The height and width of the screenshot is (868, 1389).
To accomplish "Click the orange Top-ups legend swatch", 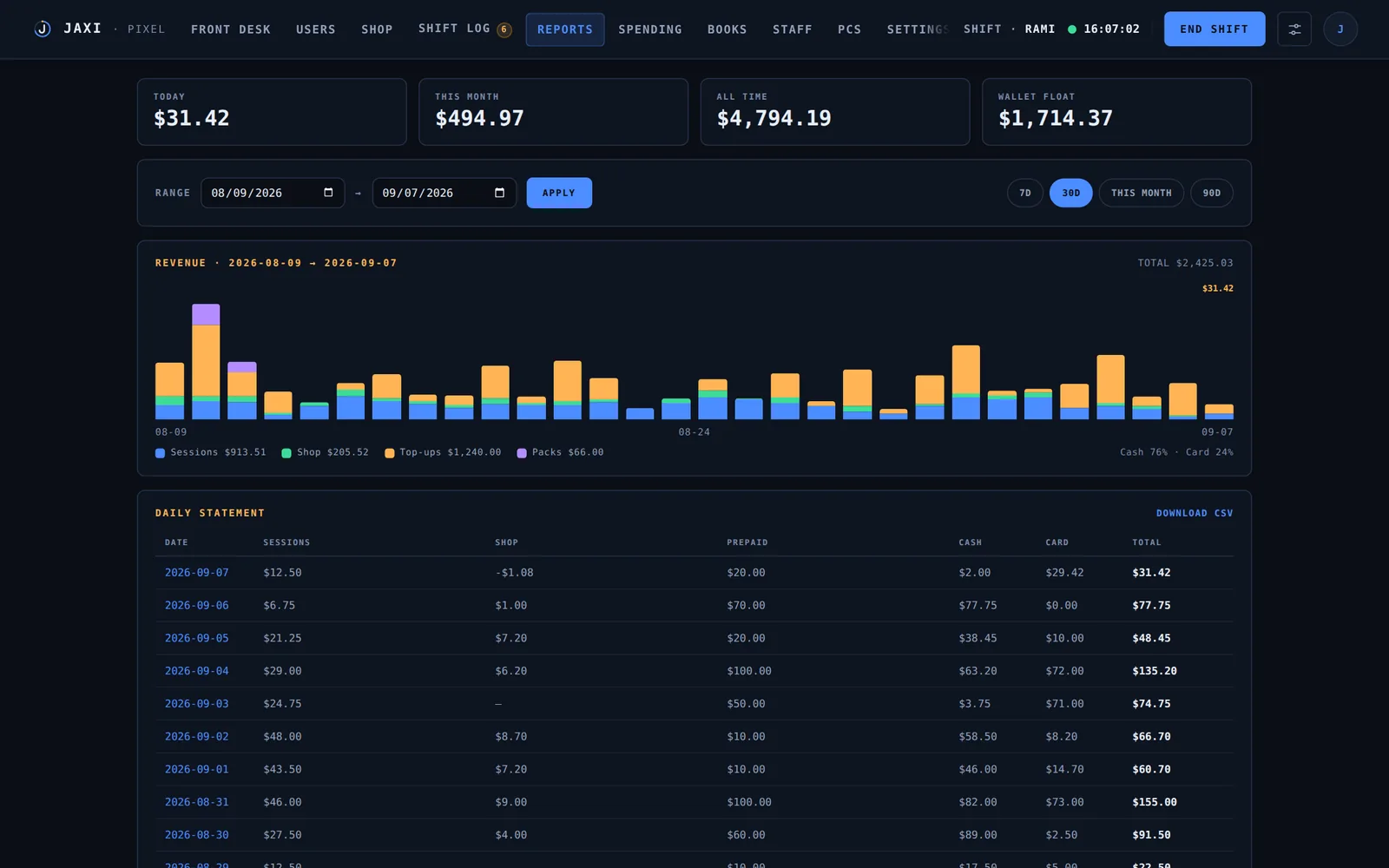I will [x=389, y=453].
